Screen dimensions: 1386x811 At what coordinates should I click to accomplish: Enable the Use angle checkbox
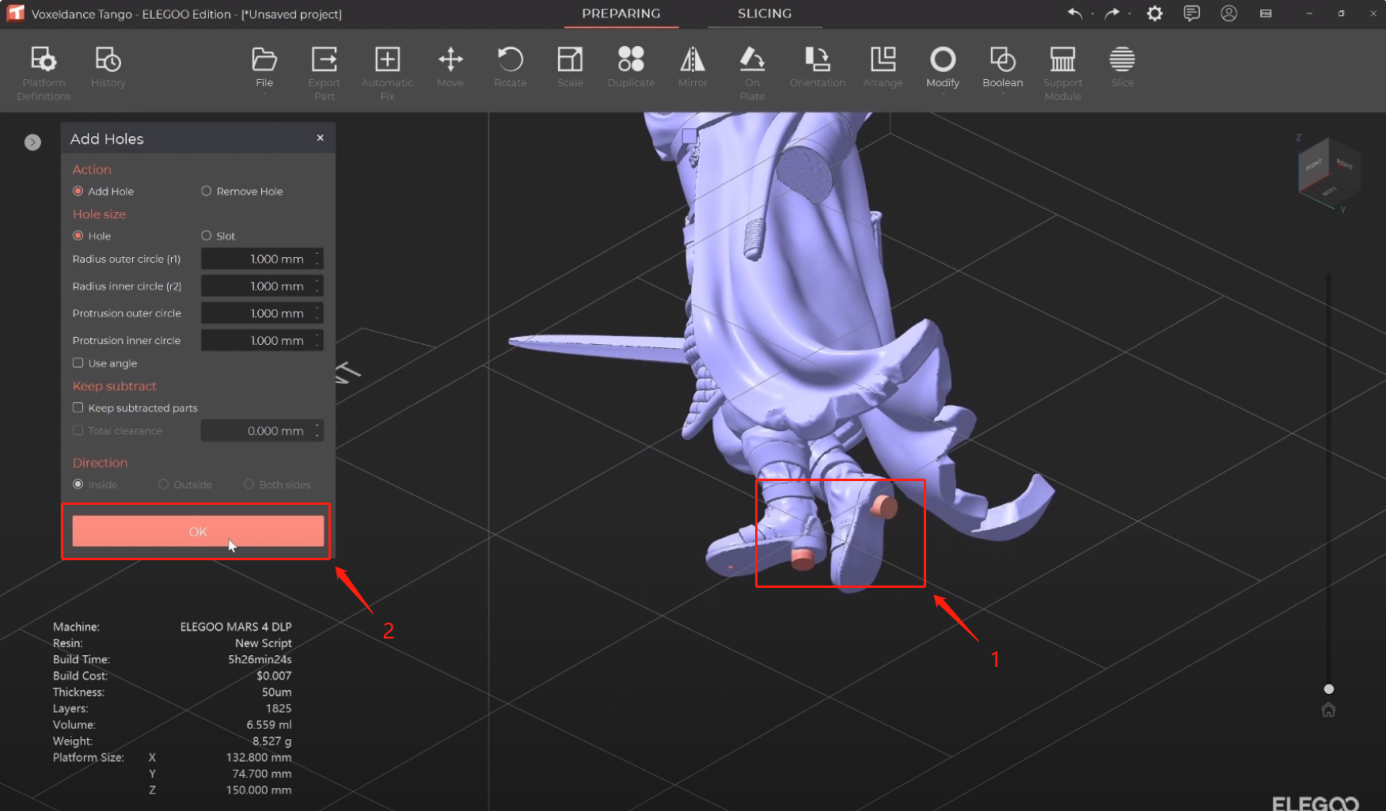[78, 363]
